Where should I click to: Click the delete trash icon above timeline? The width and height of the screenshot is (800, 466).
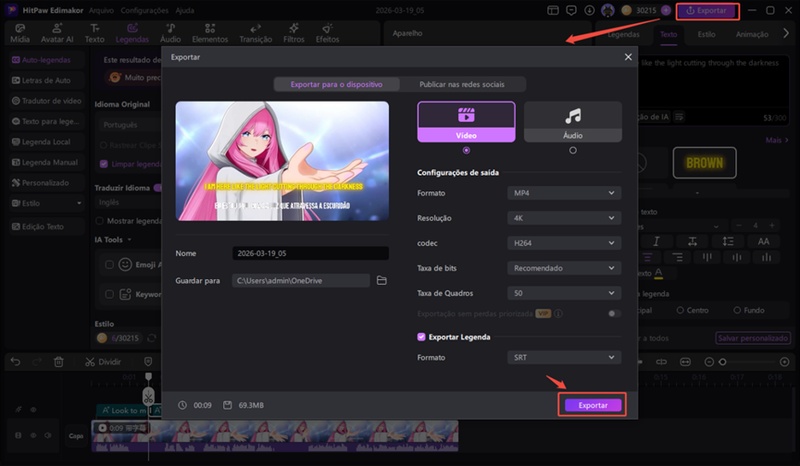tap(59, 361)
